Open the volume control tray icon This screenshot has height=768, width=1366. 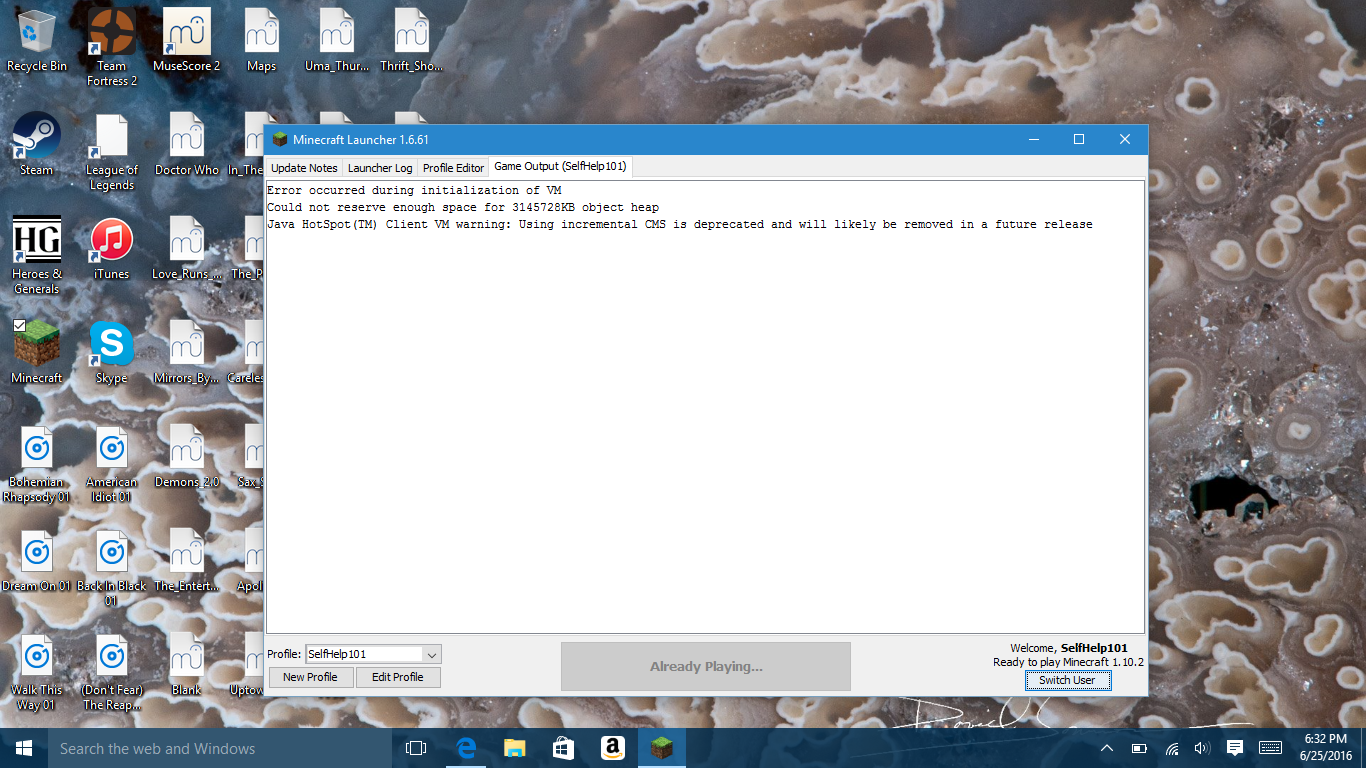click(1202, 748)
